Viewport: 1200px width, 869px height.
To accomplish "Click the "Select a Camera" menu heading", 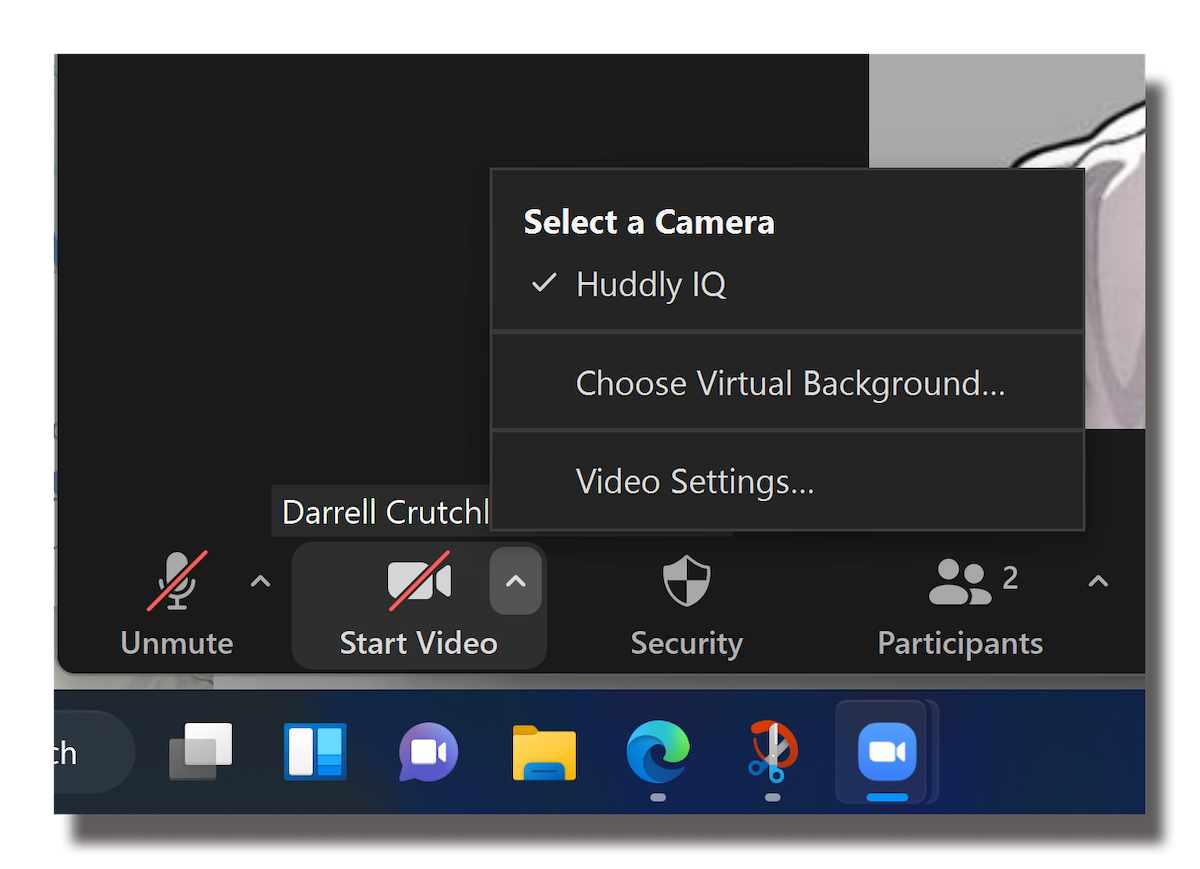I will coord(649,222).
